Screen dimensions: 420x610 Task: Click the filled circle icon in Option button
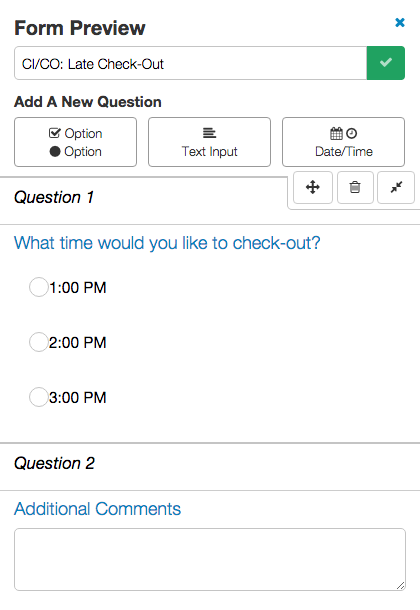coord(55,151)
